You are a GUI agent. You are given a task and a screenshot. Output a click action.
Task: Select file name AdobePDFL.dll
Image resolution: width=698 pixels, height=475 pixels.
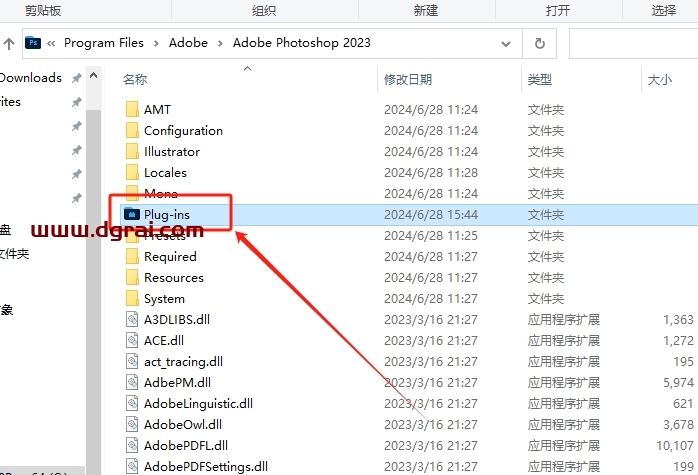pos(186,445)
